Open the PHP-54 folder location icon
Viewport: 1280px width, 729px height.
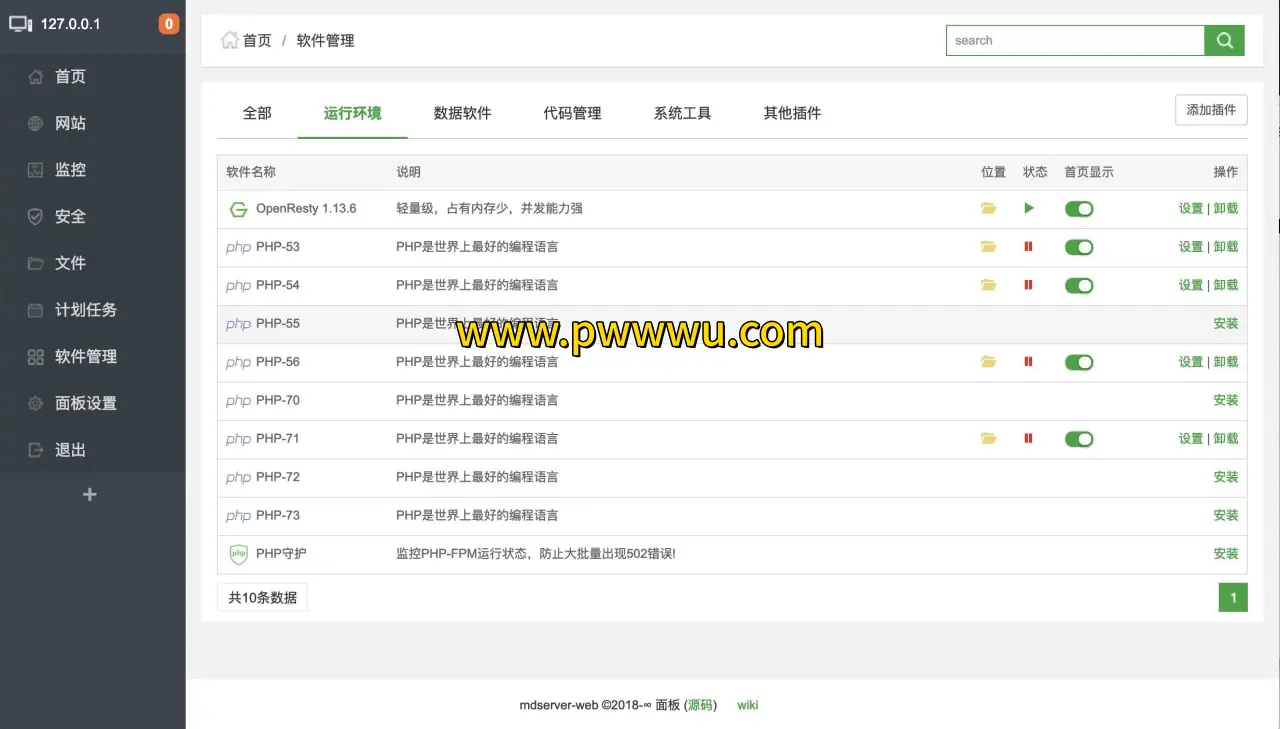[x=989, y=285]
